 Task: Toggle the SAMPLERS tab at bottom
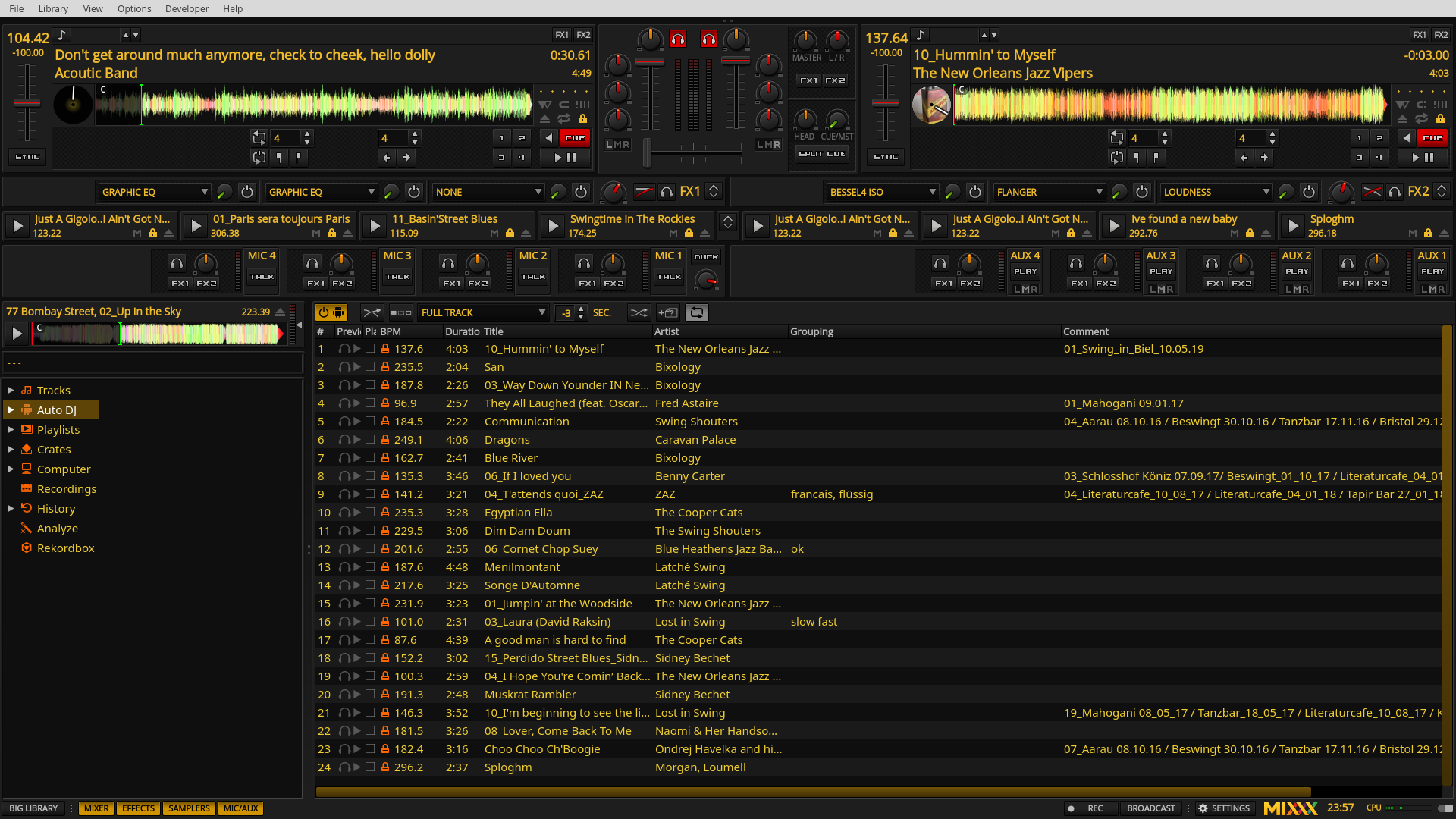(x=189, y=808)
